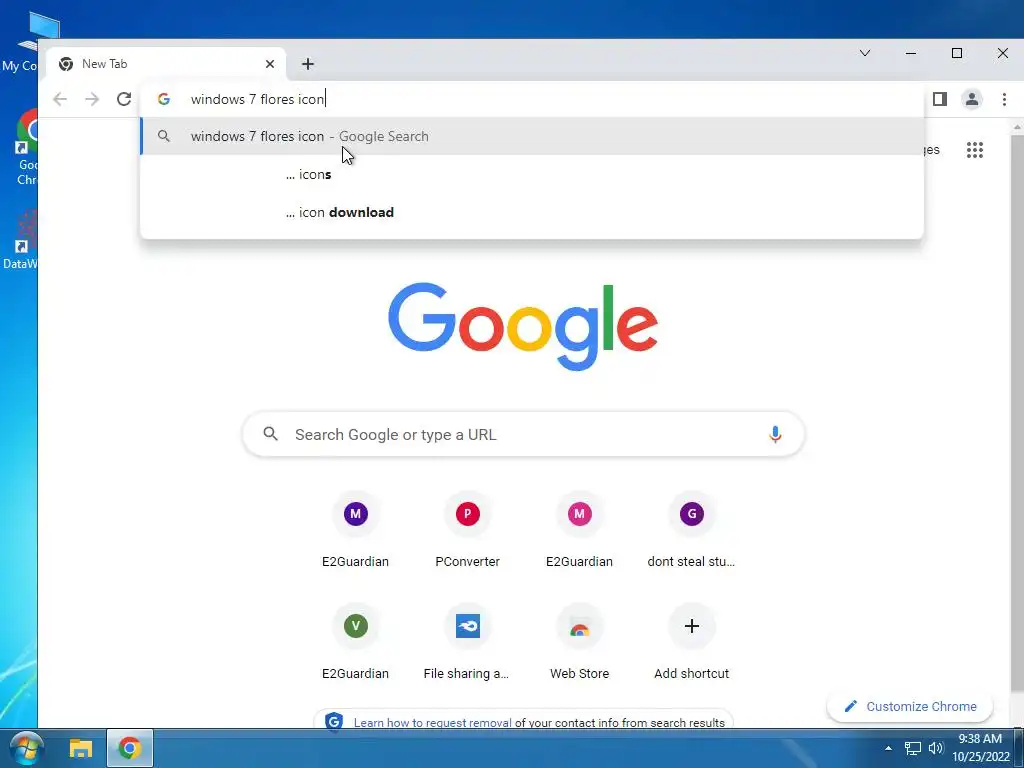Open the E2Guardian shortcut with pink M
This screenshot has width=1024, height=768.
tap(579, 531)
